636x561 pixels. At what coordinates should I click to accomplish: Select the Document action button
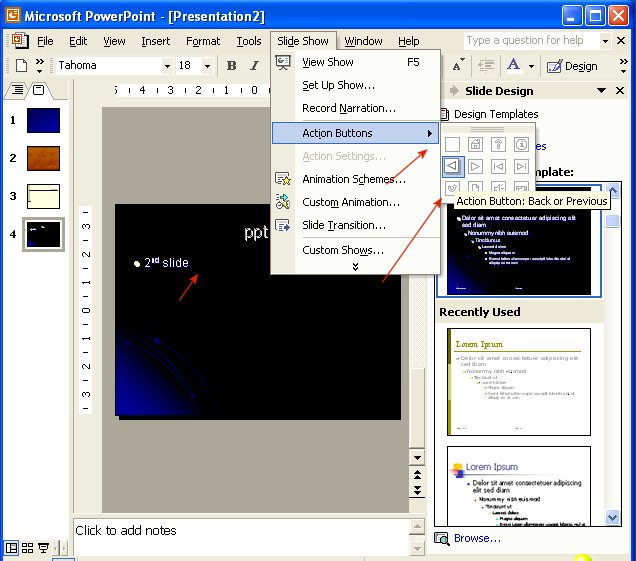point(475,187)
